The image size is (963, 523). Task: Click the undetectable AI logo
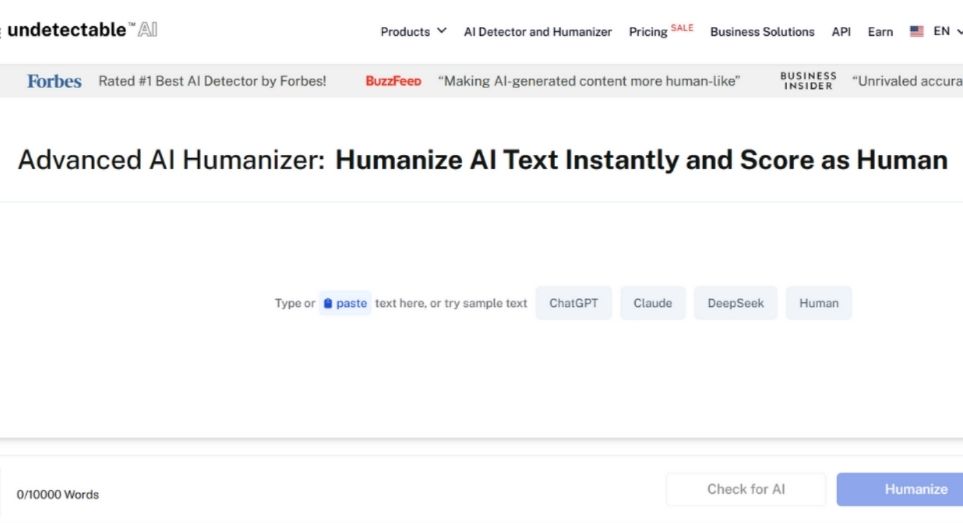pos(82,29)
